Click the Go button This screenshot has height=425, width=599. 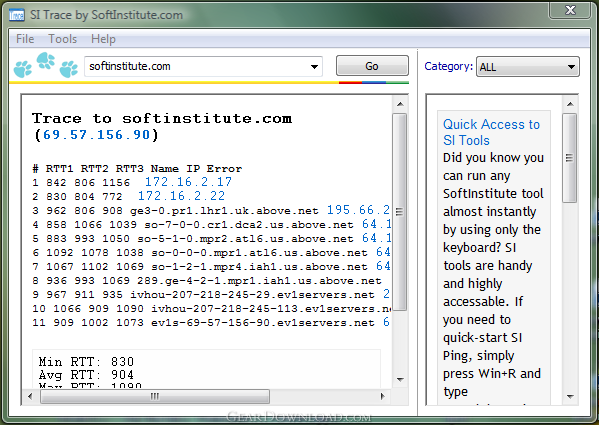[372, 66]
